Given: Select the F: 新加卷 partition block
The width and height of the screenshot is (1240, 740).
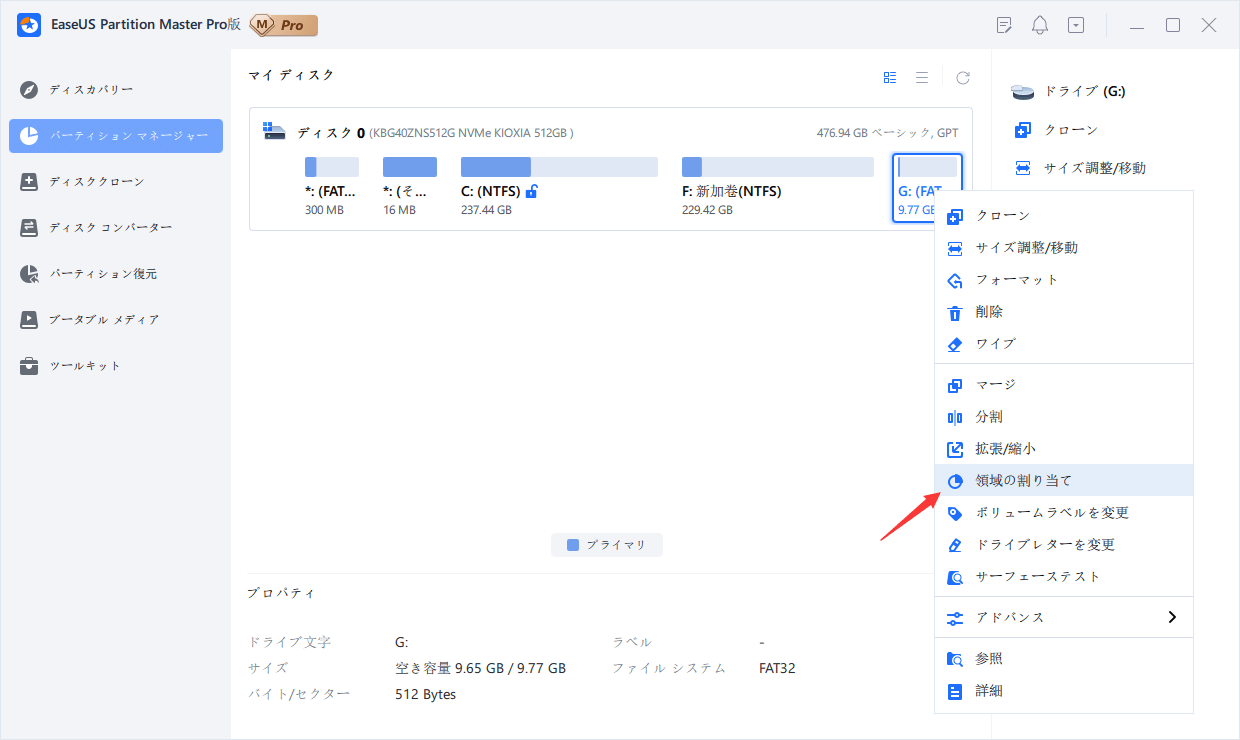Looking at the screenshot, I should click(x=777, y=186).
